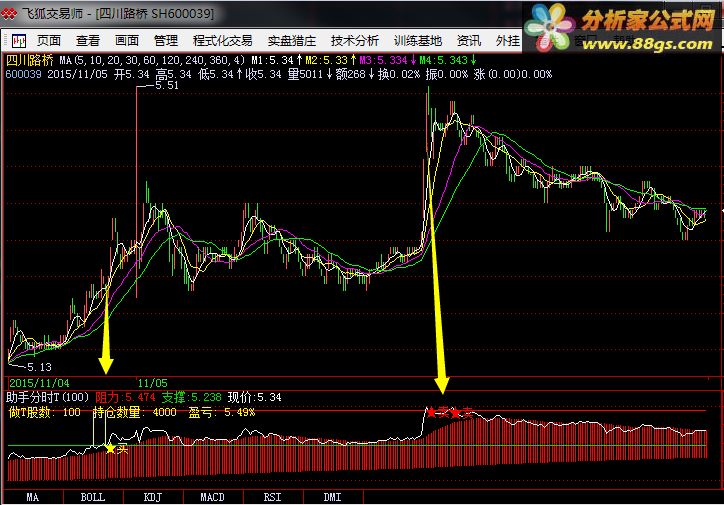Open the 程式化交易 menu
This screenshot has width=724, height=505.
coord(223,41)
